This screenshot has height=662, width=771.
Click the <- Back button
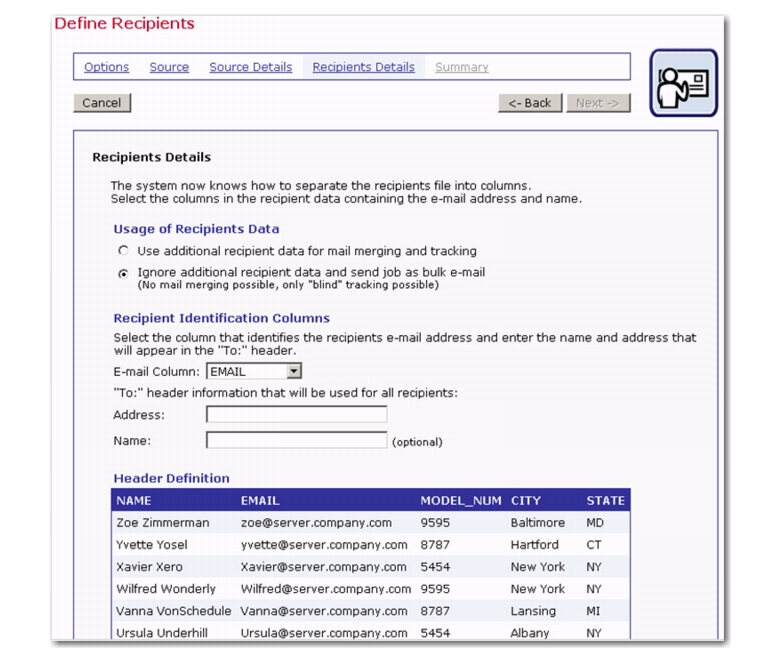pyautogui.click(x=530, y=103)
